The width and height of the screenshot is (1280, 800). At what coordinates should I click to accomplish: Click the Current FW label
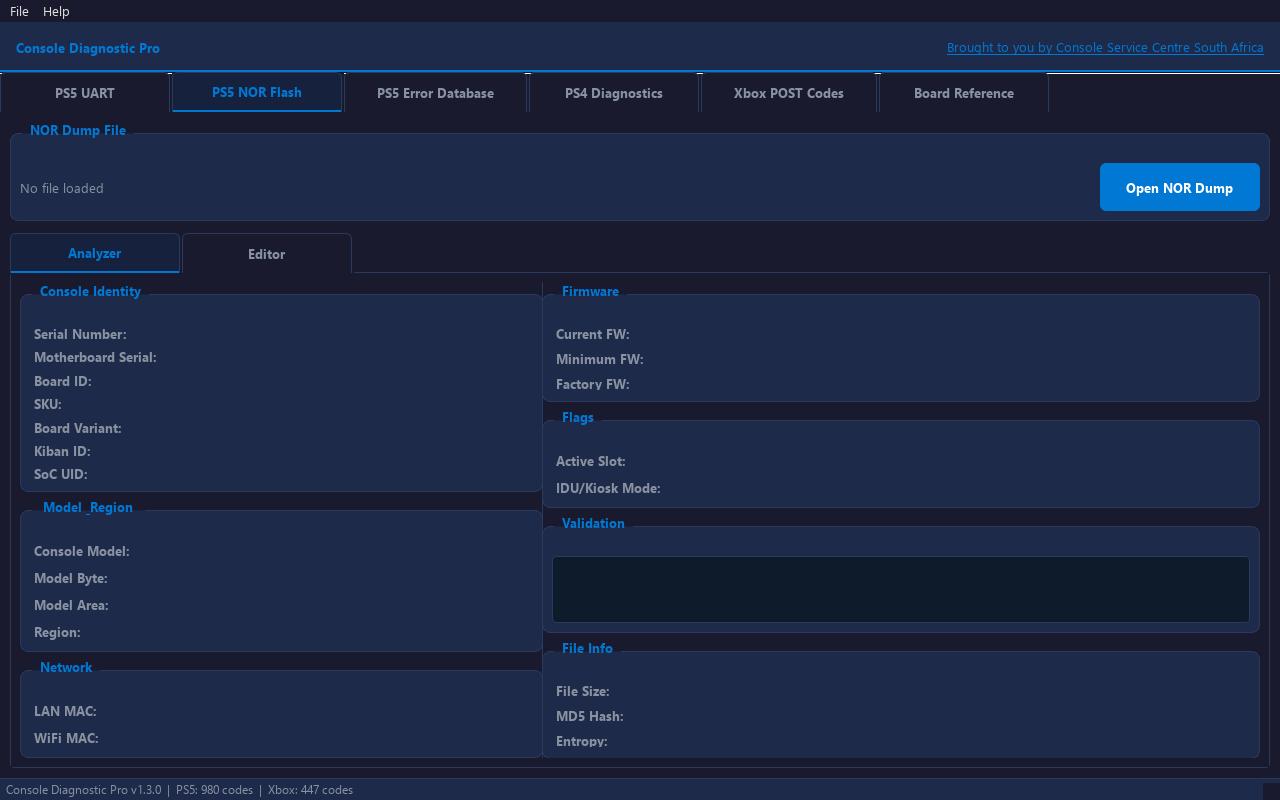coord(593,334)
